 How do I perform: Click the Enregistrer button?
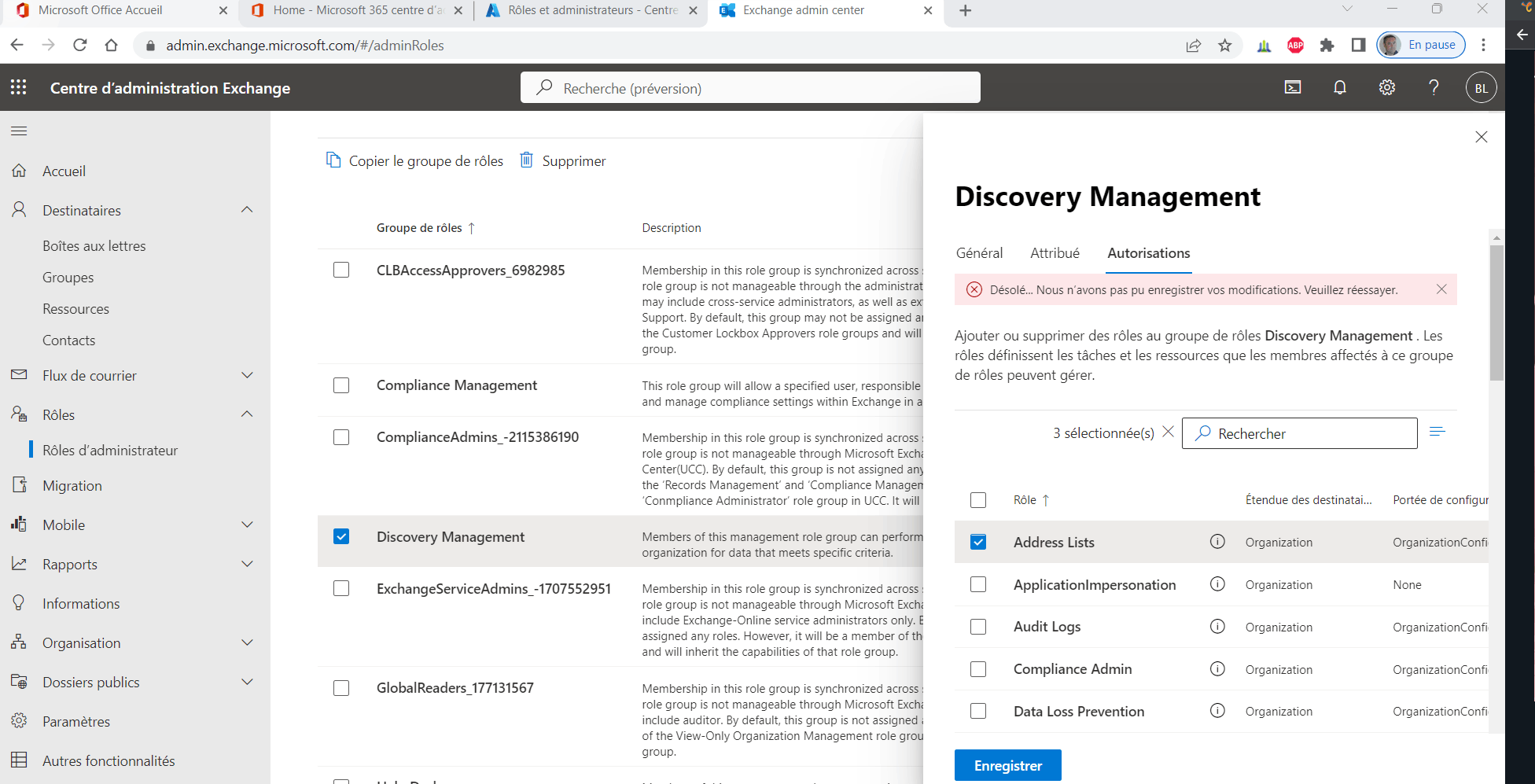pos(1008,765)
